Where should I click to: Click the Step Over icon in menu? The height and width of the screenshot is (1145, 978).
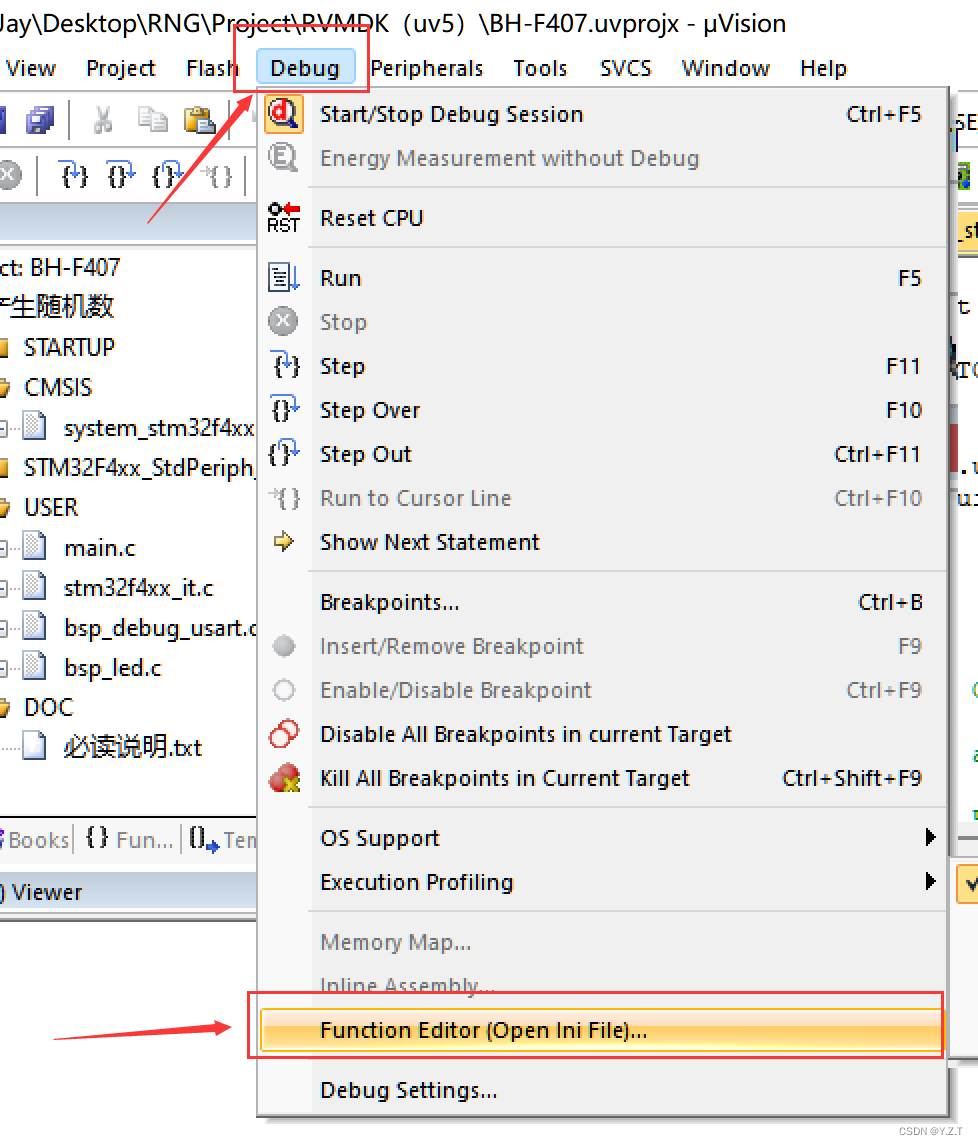284,409
